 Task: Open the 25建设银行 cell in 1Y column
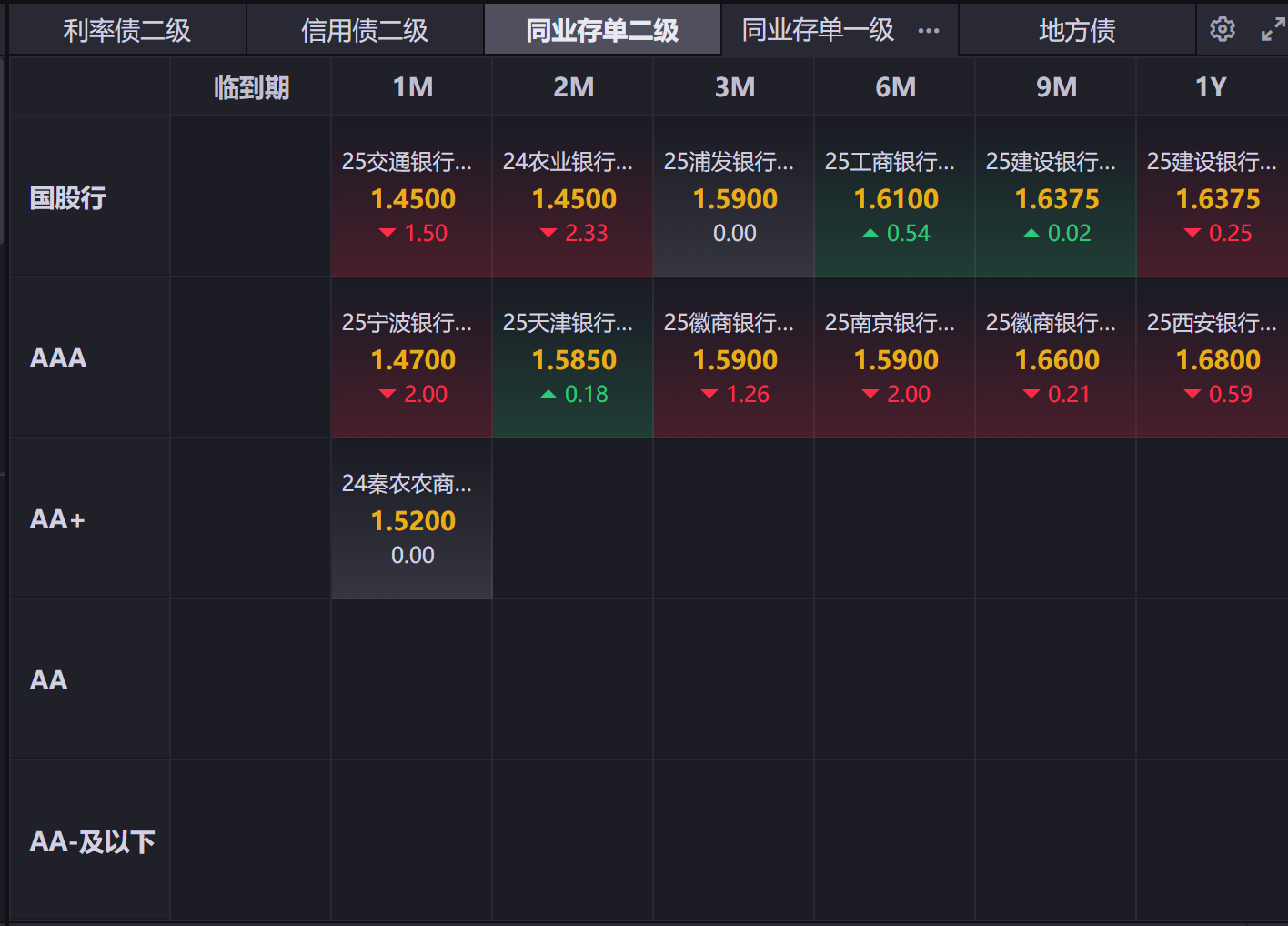pyautogui.click(x=1213, y=196)
